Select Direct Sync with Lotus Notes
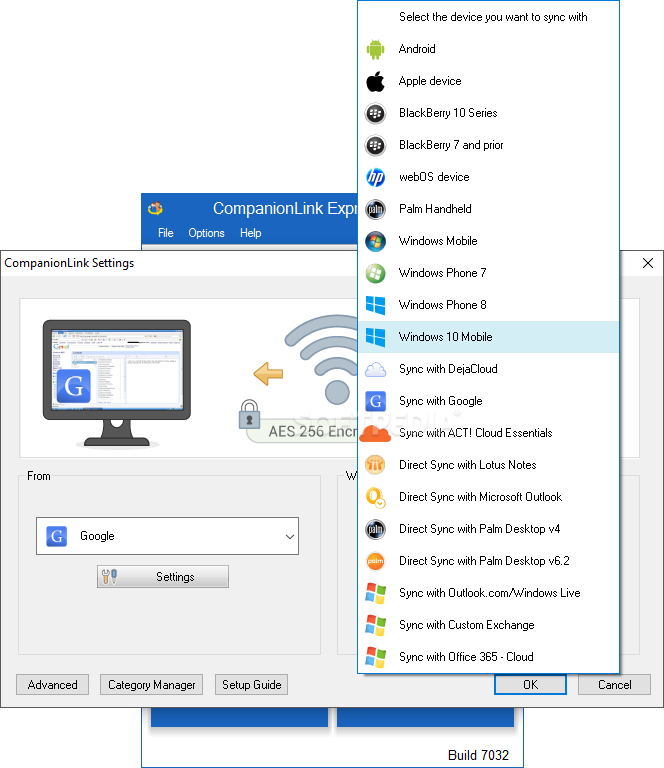664x768 pixels. pos(489,465)
